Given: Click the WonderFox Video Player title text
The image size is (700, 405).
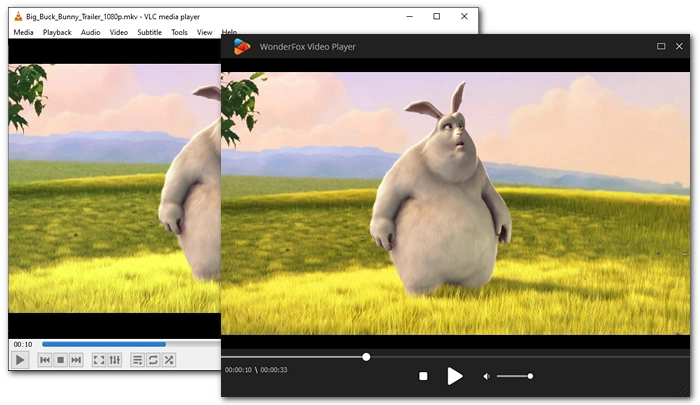Looking at the screenshot, I should coord(308,46).
